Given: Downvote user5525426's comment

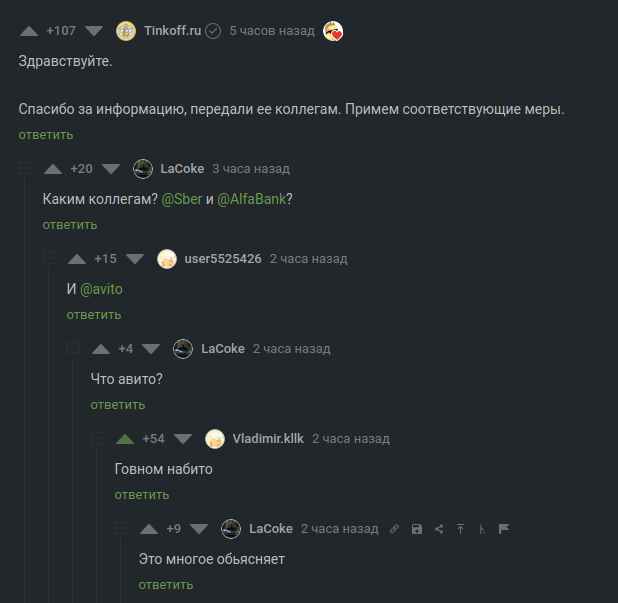Looking at the screenshot, I should (135, 259).
